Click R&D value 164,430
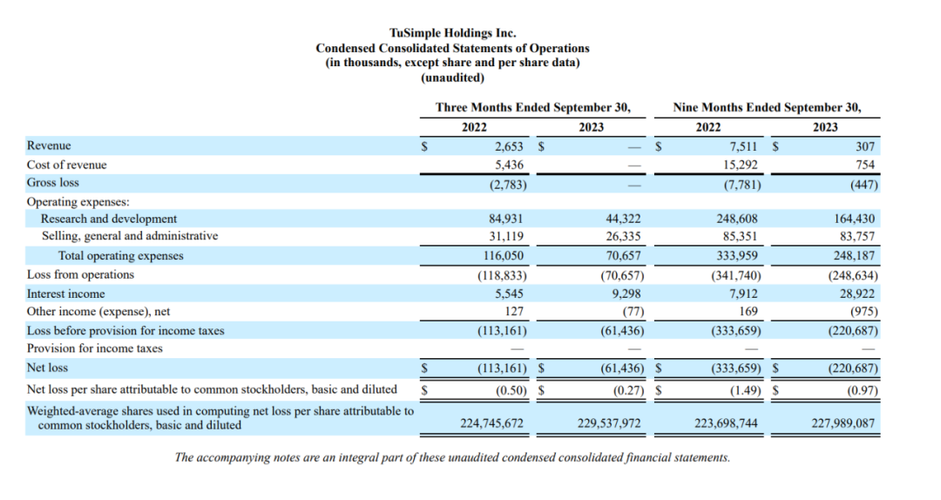Image resolution: width=941 pixels, height=500 pixels. pyautogui.click(x=855, y=219)
